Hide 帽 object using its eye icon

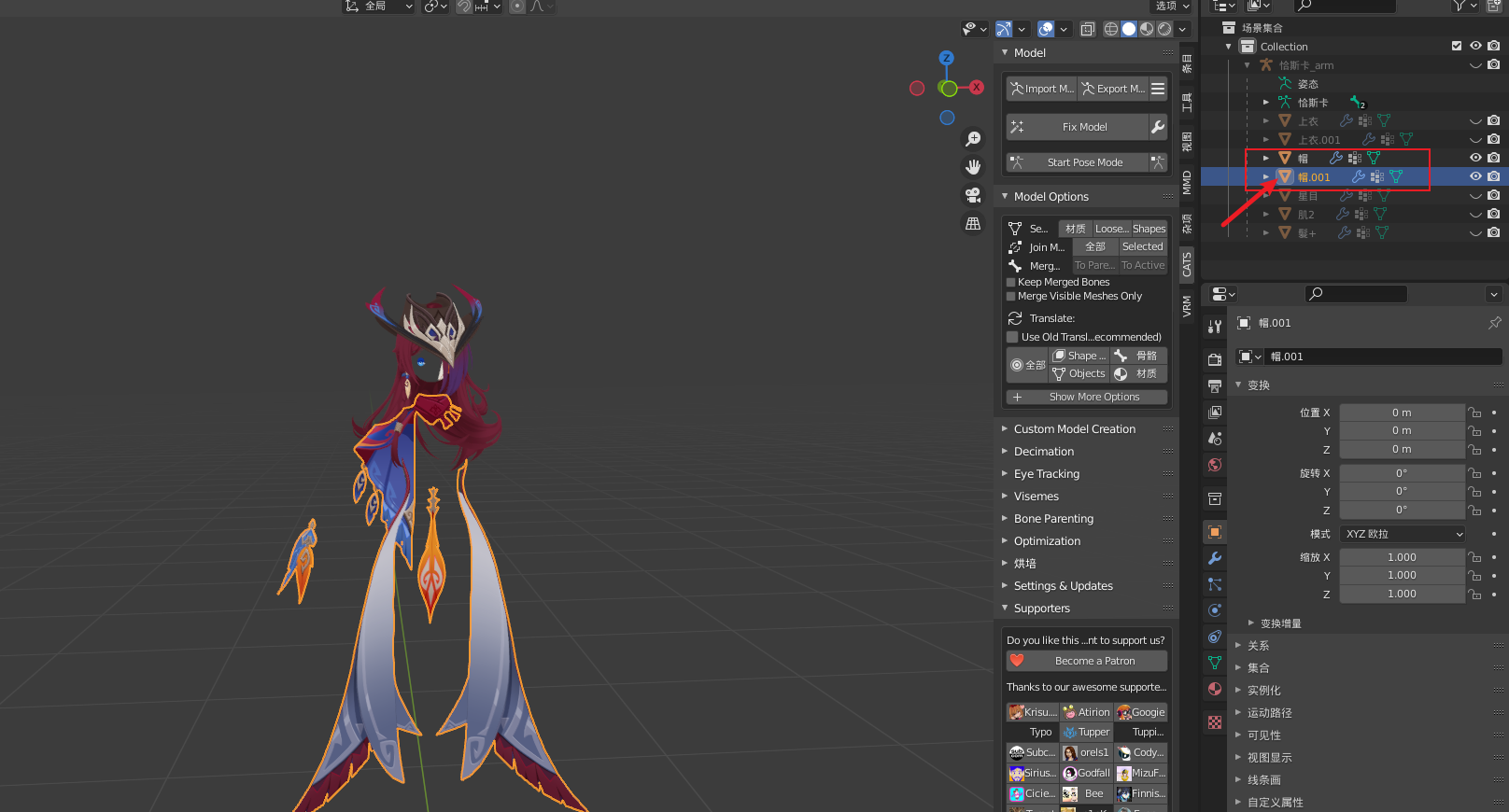click(1475, 158)
